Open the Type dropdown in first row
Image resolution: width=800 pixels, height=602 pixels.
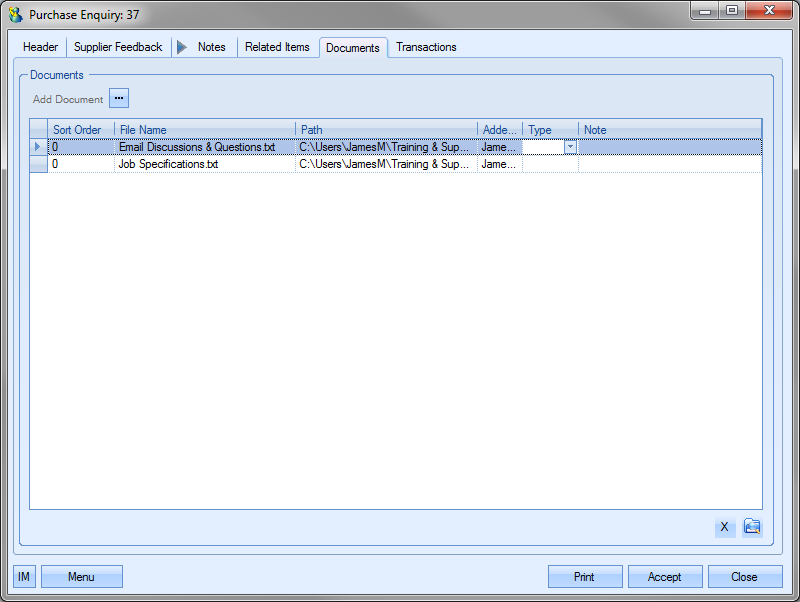[x=570, y=147]
